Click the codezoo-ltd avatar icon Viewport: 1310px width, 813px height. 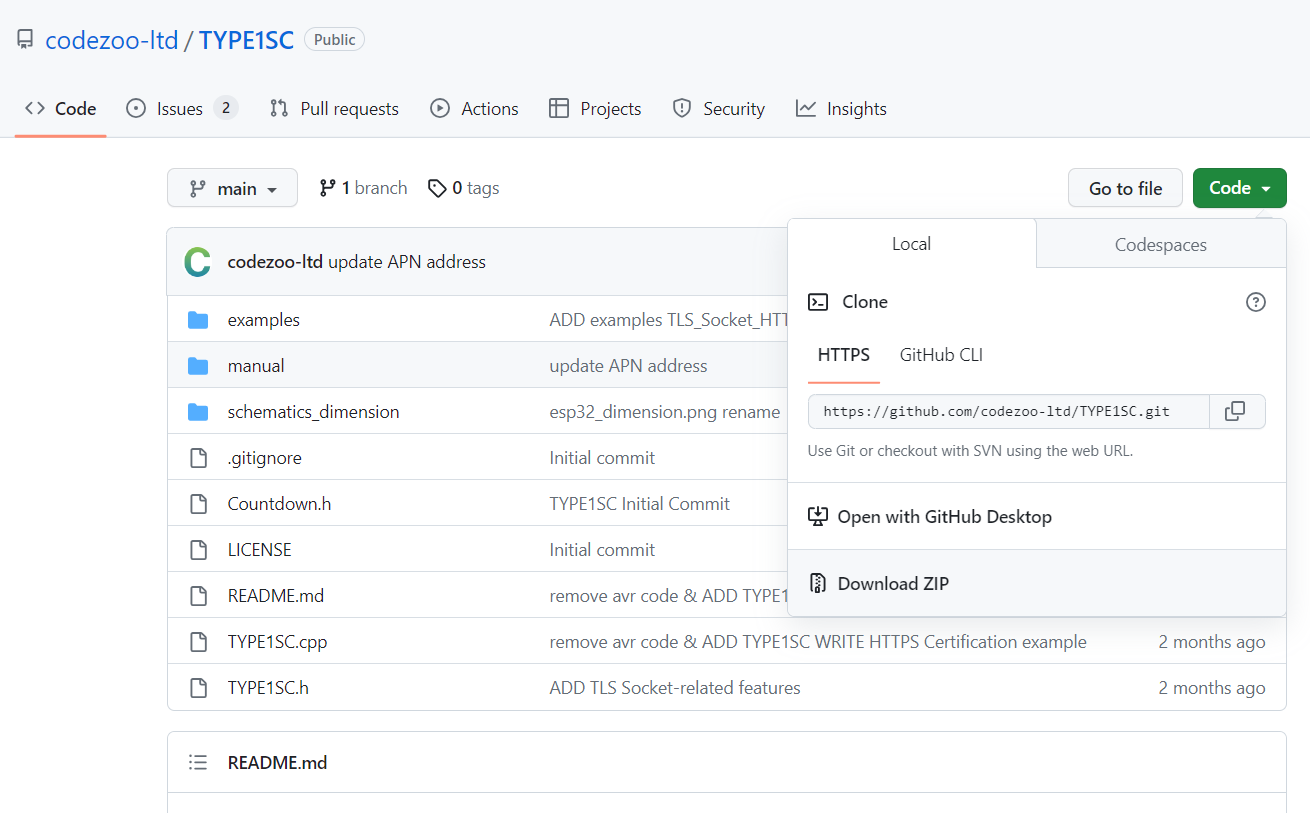(x=198, y=262)
